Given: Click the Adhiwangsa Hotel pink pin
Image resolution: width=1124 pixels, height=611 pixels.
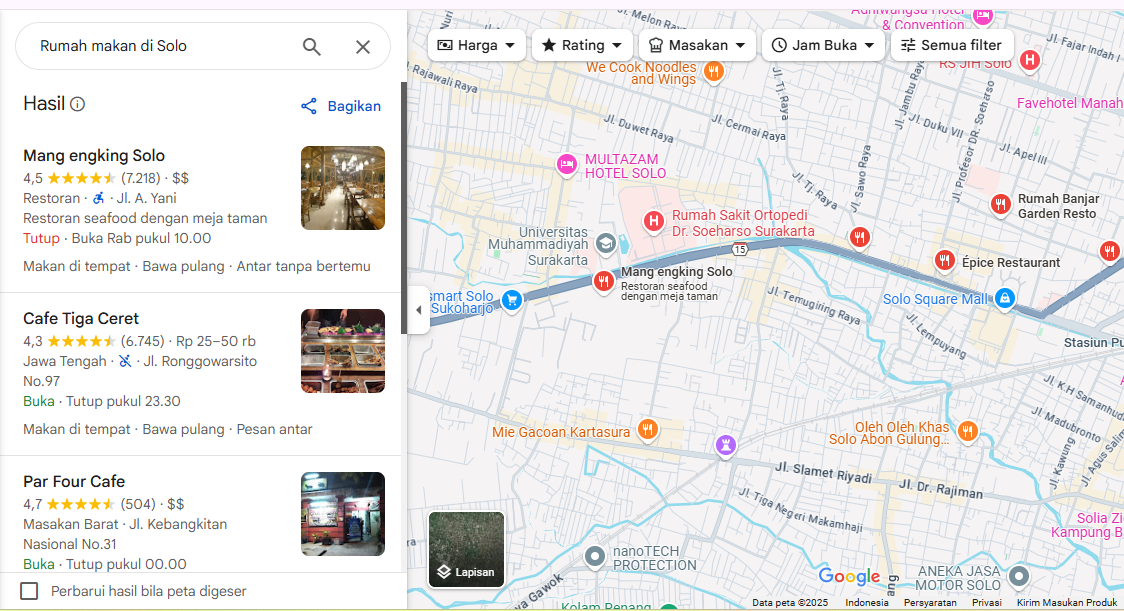Looking at the screenshot, I should coord(983,15).
